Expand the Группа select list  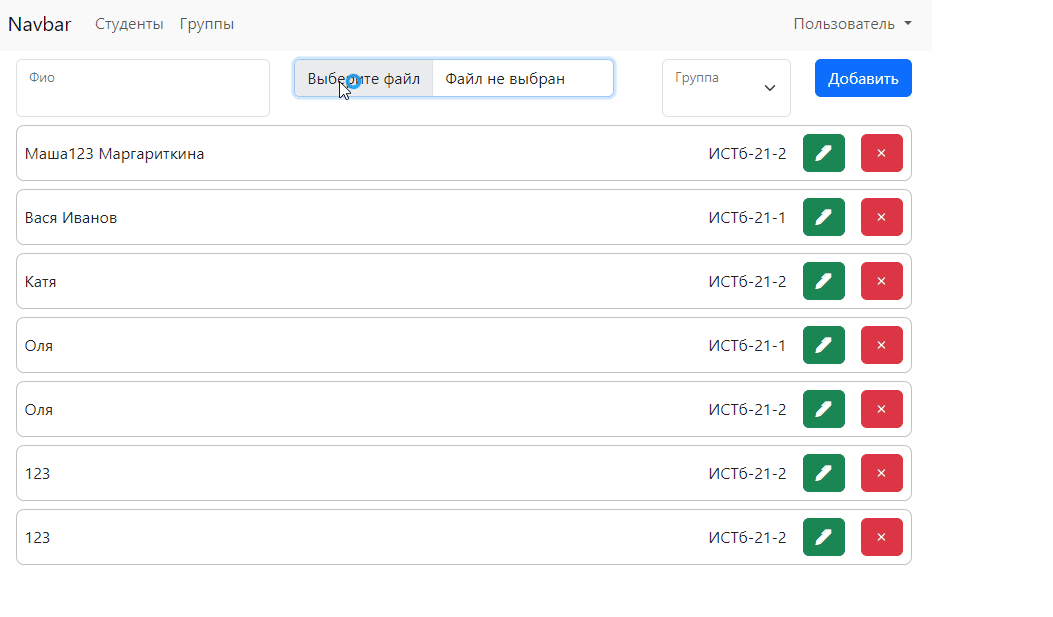coord(726,88)
